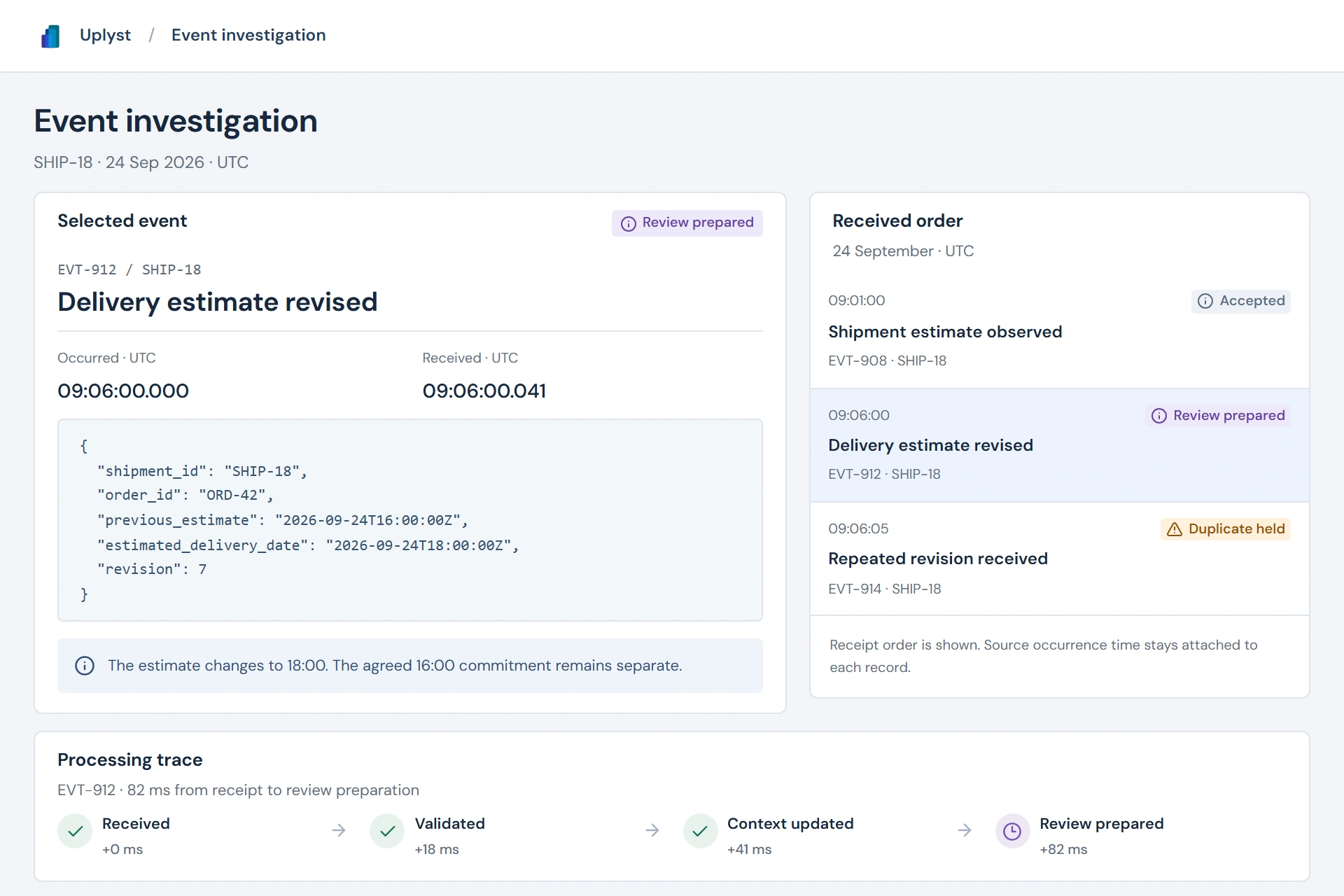Viewport: 1344px width, 896px height.
Task: Click the Review prepared badge in Selected event card
Action: (x=687, y=223)
